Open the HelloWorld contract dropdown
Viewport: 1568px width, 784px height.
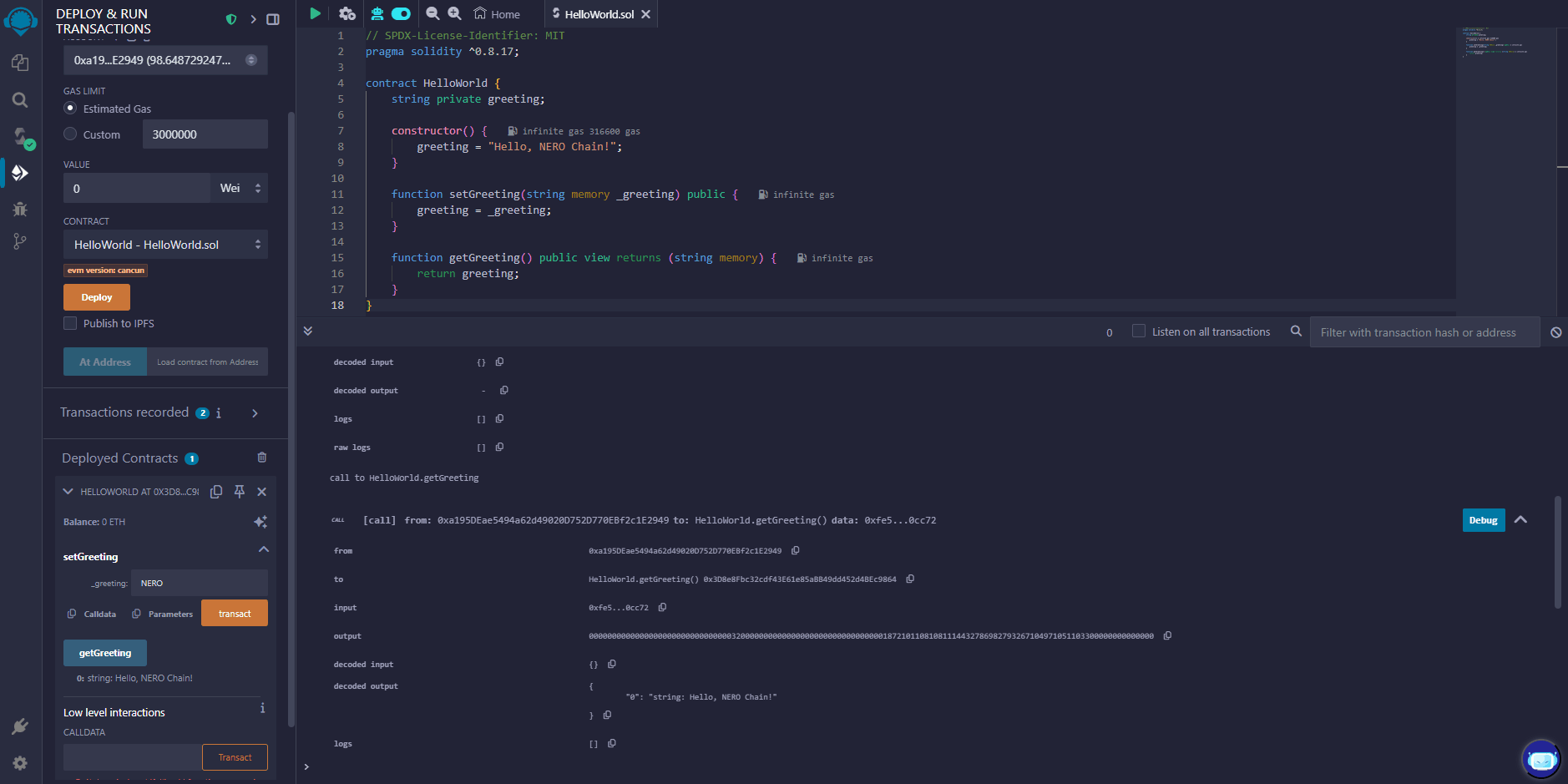point(165,245)
